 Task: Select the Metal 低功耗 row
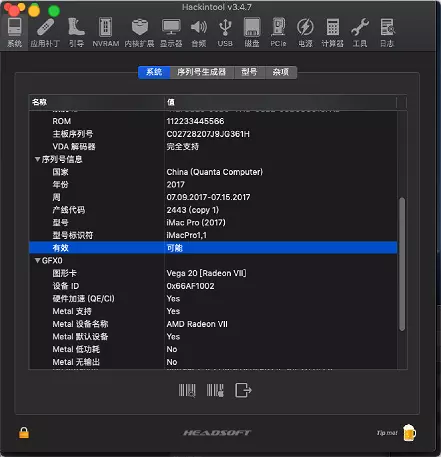[213, 349]
